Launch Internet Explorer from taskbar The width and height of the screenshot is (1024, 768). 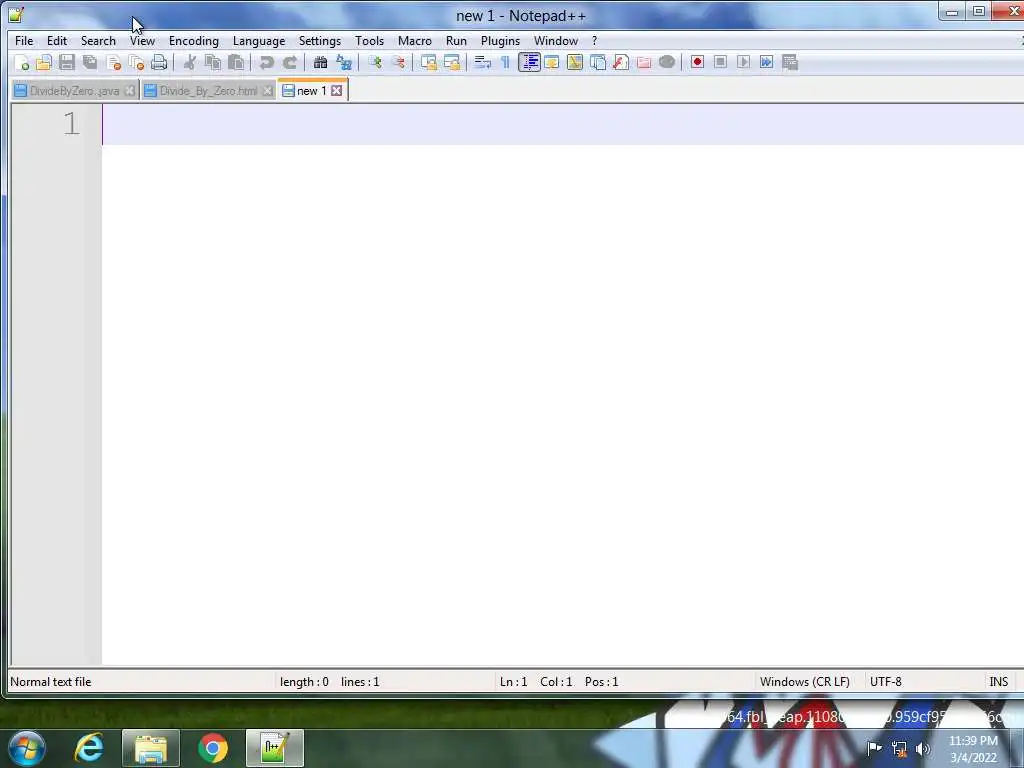coord(89,748)
